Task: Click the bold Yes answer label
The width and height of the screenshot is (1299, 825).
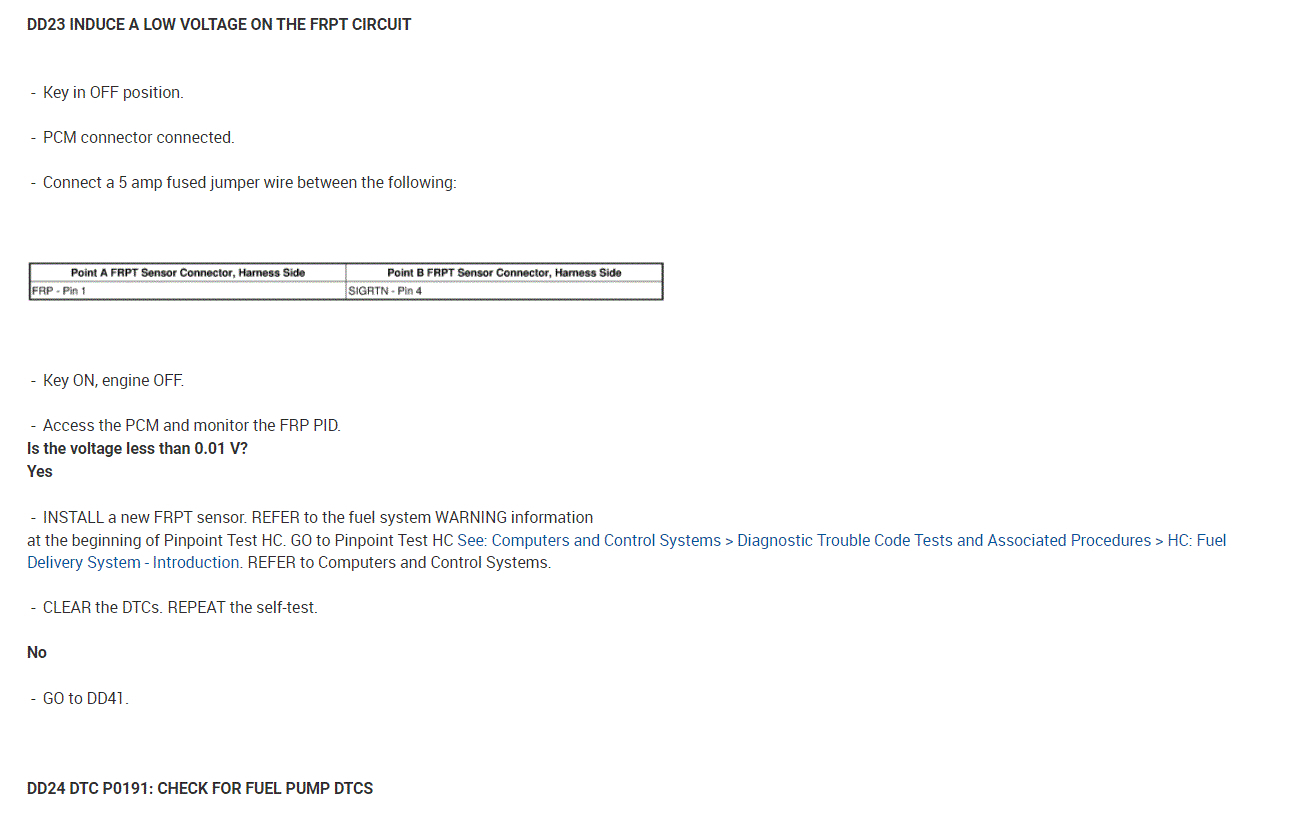Action: (x=40, y=472)
